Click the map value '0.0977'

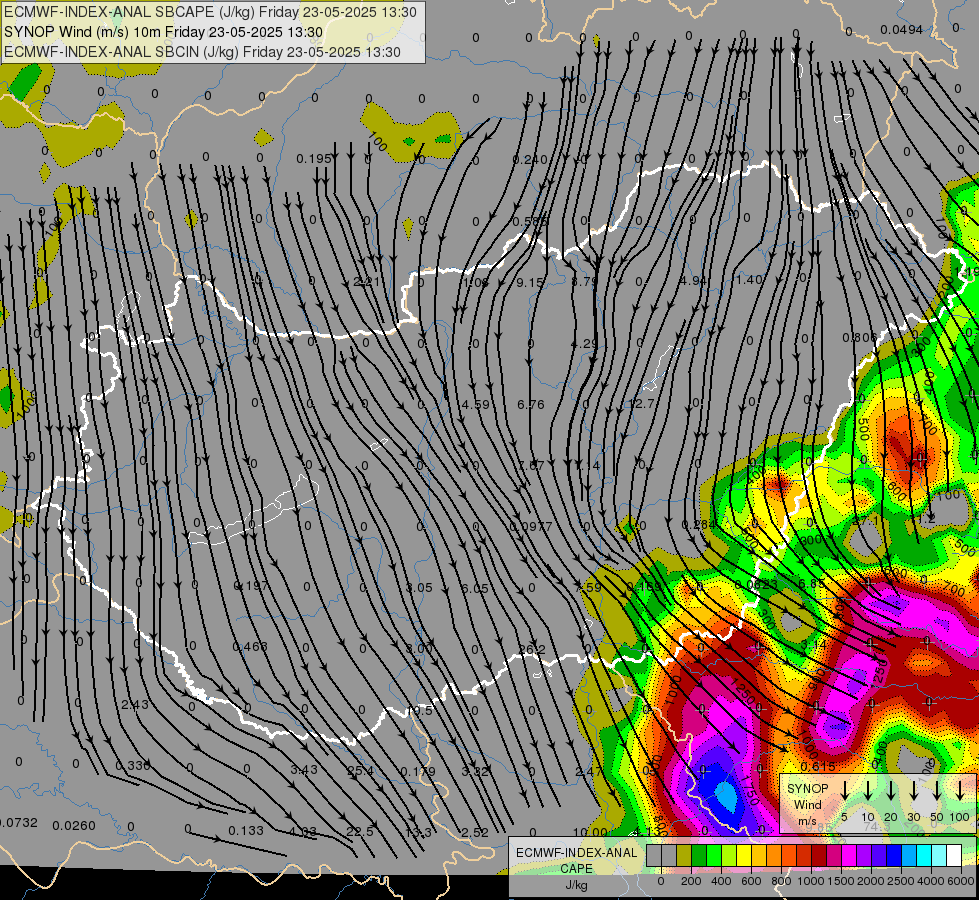[531, 527]
